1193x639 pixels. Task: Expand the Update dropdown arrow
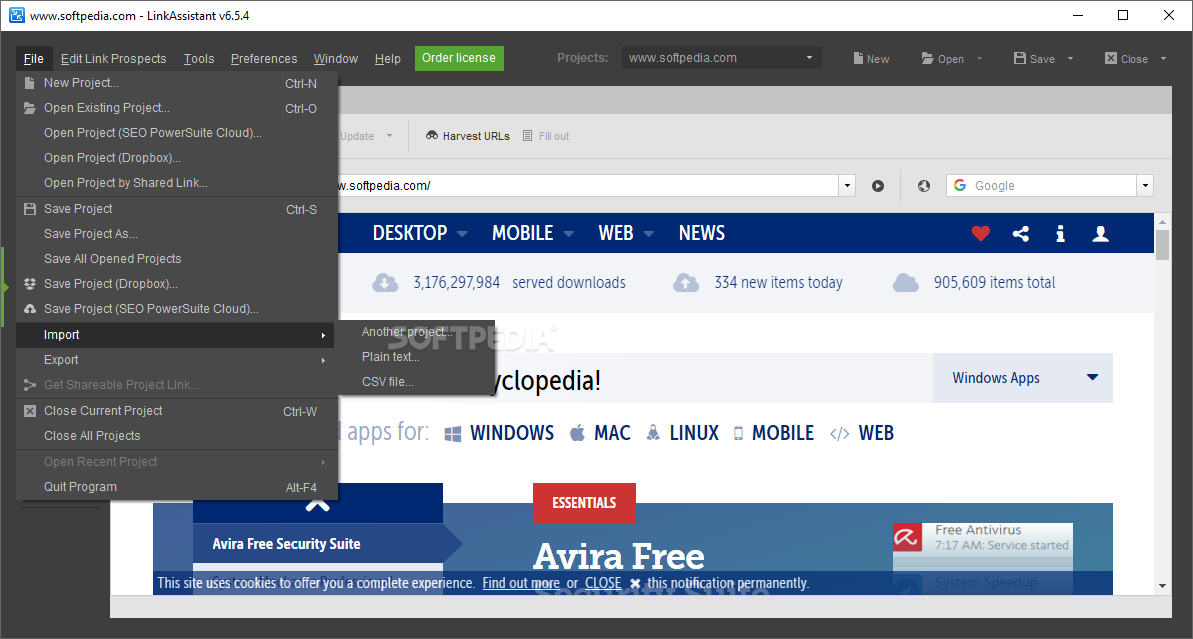pos(390,135)
